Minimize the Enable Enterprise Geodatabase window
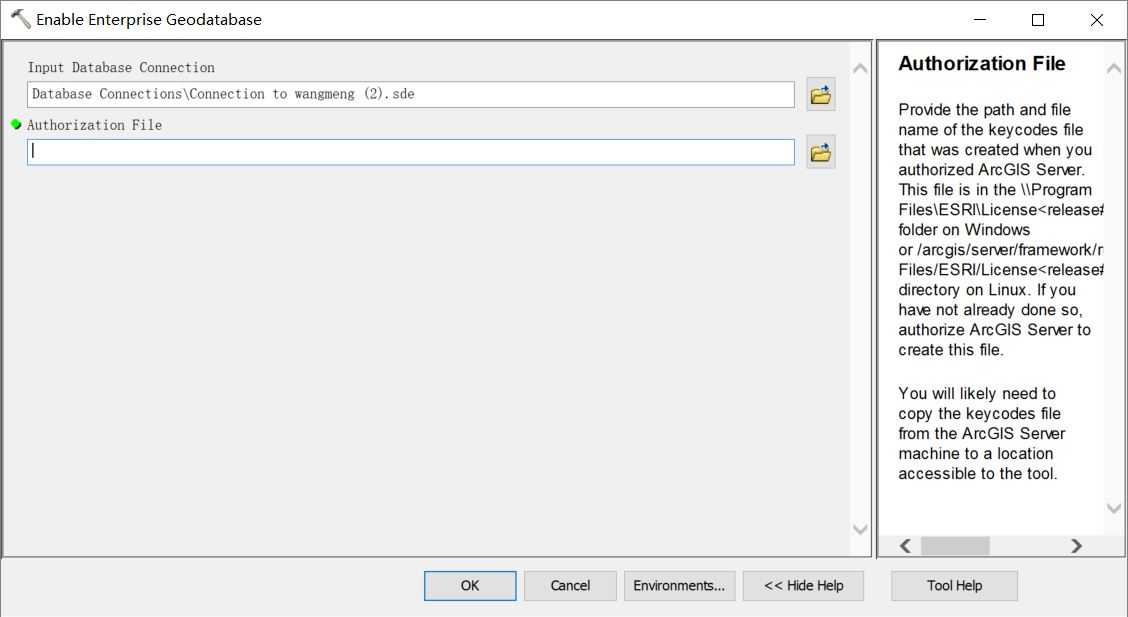This screenshot has height=617, width=1128. coord(980,19)
